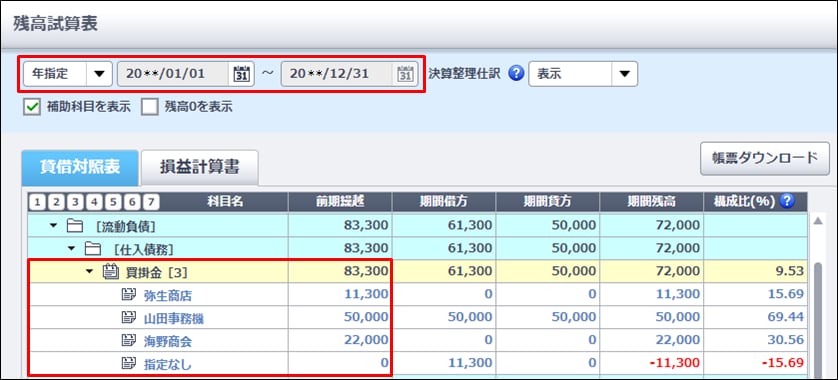This screenshot has width=838, height=380.
Task: Click help icon next to 構成比(%)
Action: [786, 201]
